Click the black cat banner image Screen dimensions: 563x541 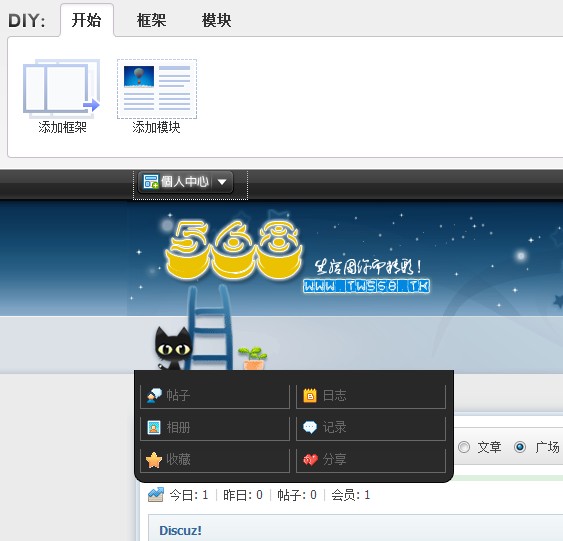pos(173,349)
